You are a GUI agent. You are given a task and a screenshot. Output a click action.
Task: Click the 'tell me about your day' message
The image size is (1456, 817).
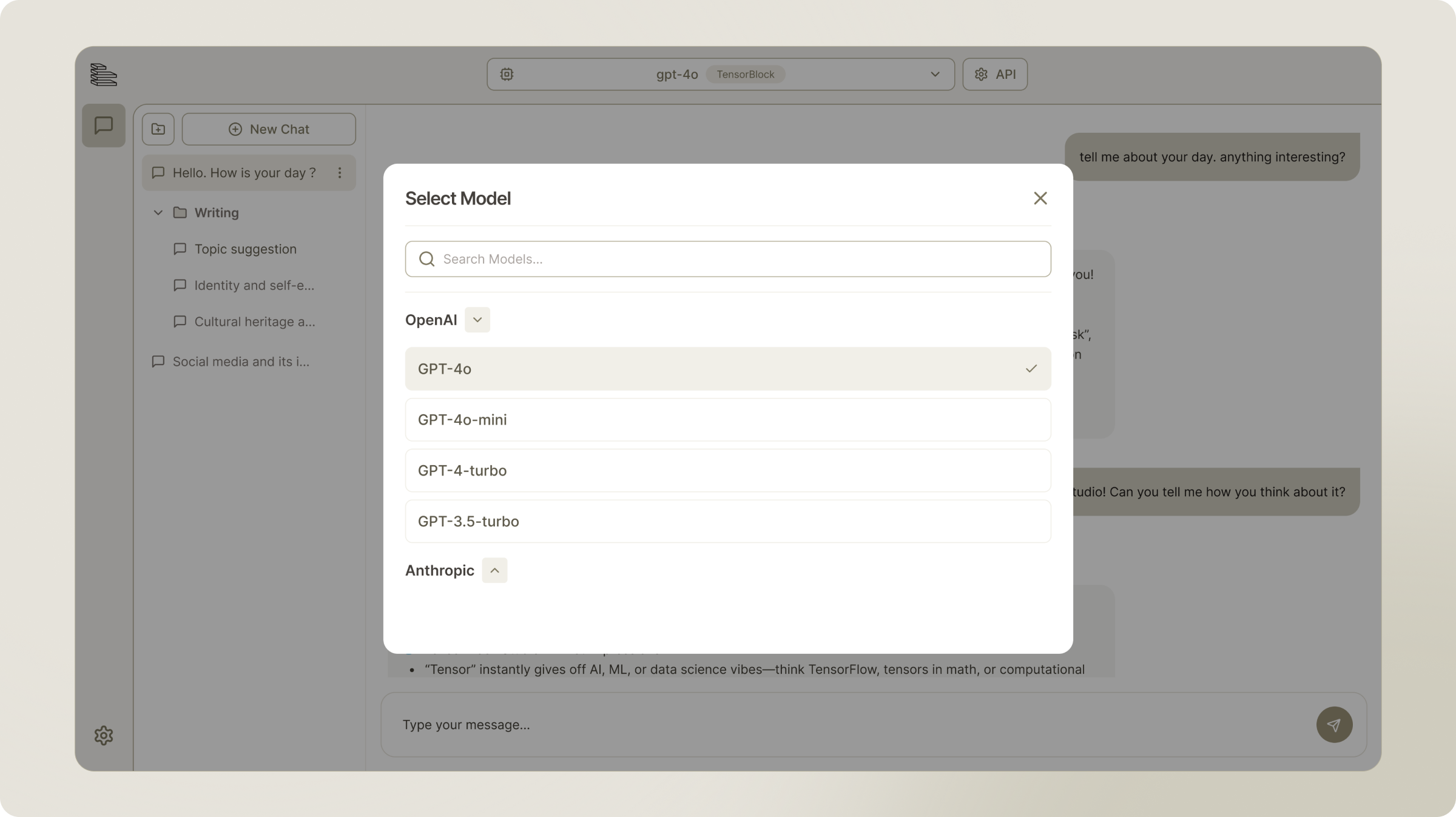click(x=1212, y=156)
